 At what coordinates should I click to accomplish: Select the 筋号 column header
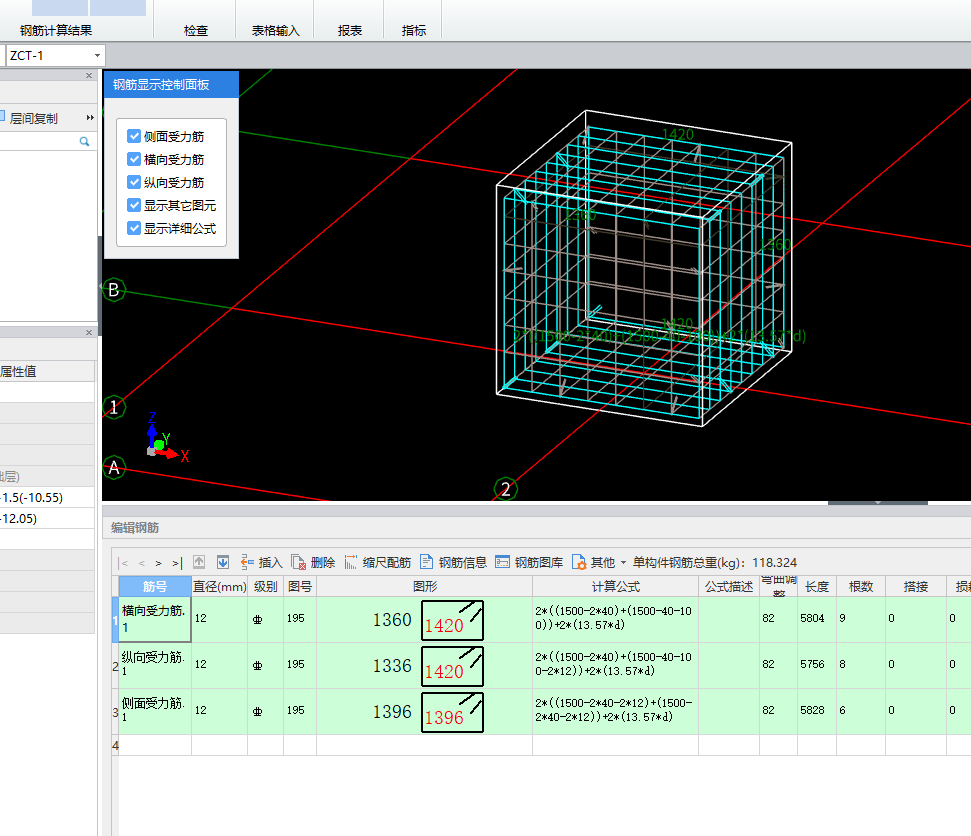[x=155, y=586]
